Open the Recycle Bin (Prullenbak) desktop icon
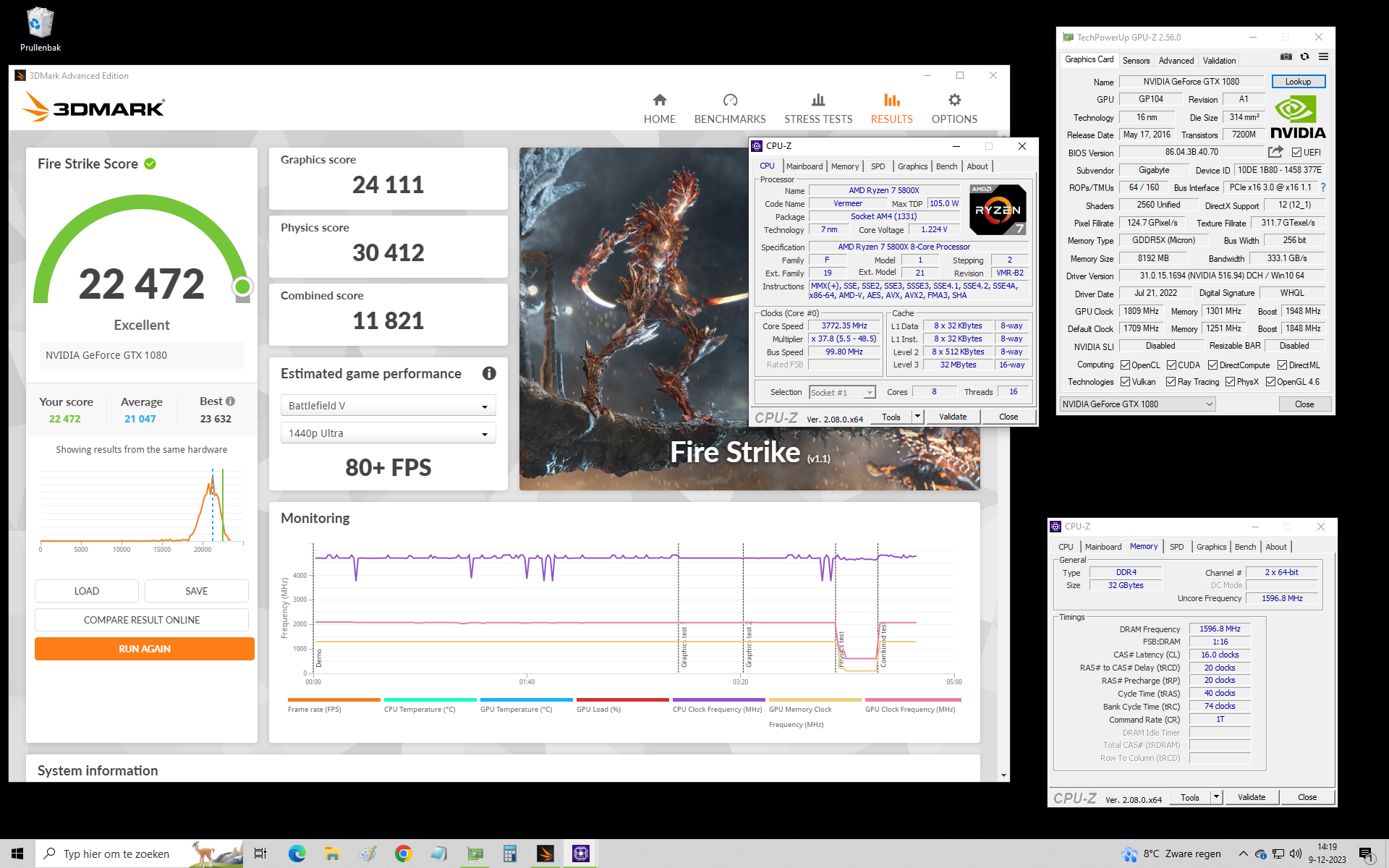 (x=41, y=30)
